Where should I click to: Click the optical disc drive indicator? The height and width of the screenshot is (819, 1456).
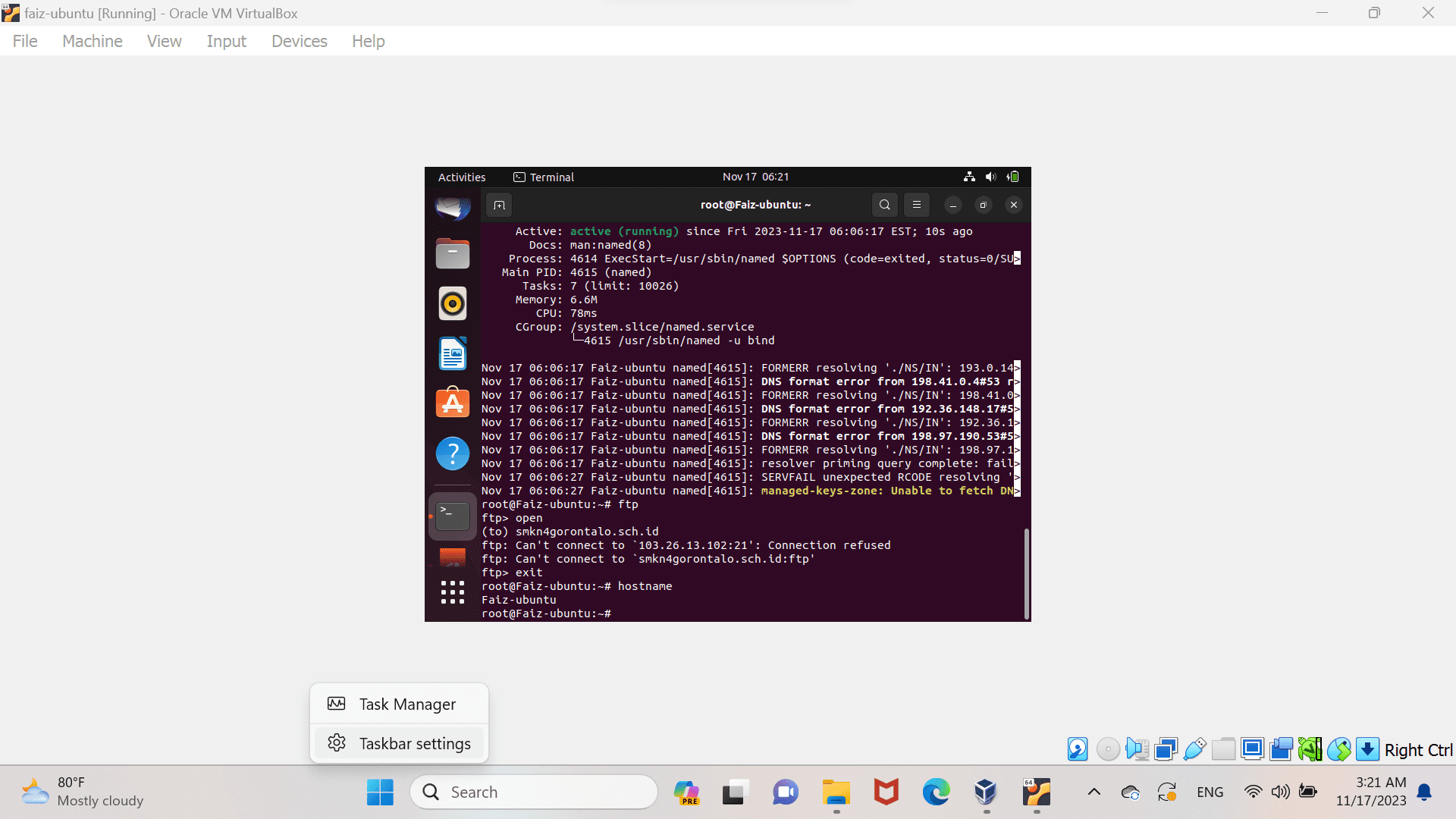(1108, 749)
